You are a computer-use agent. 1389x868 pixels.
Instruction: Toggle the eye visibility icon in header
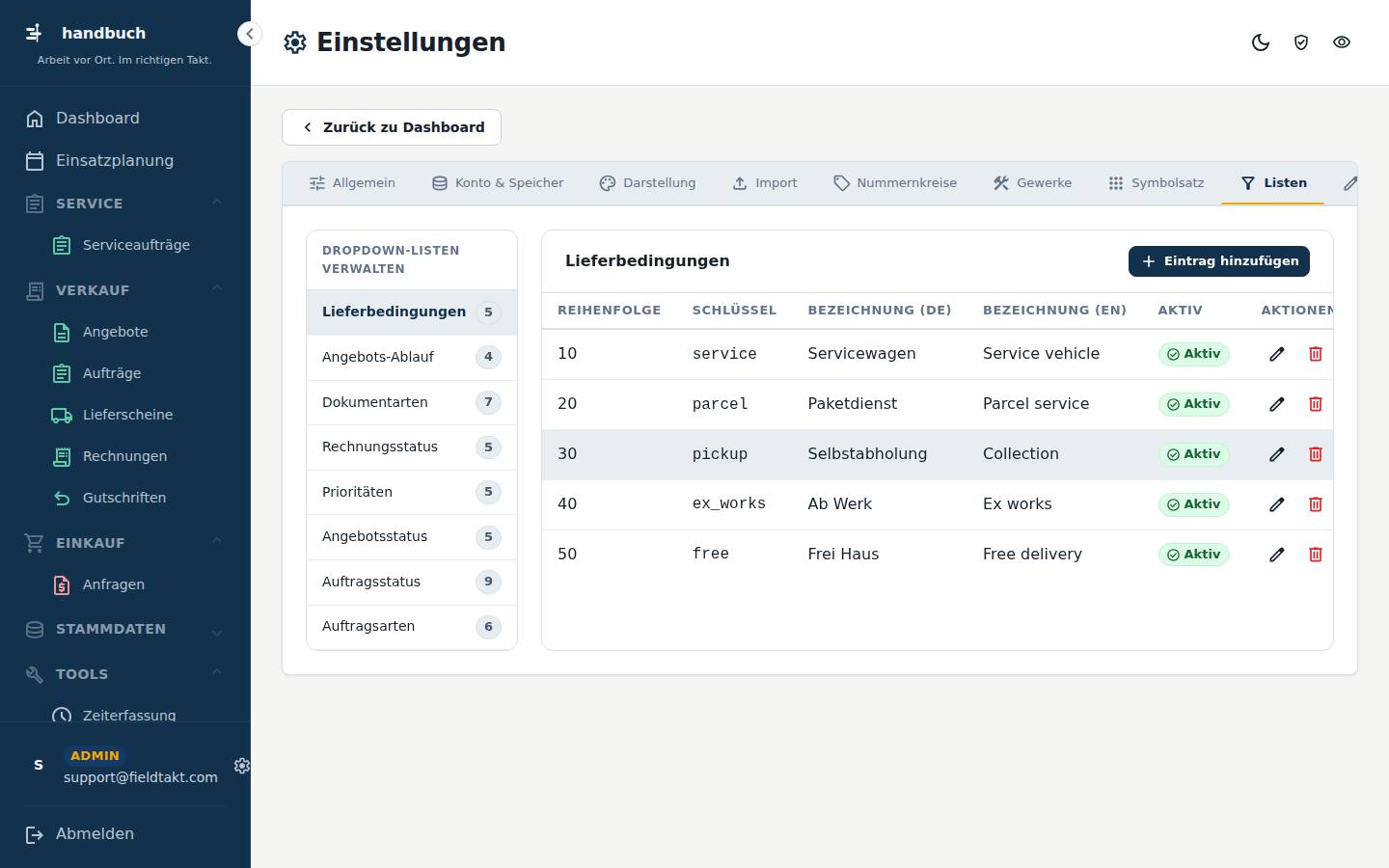tap(1342, 42)
